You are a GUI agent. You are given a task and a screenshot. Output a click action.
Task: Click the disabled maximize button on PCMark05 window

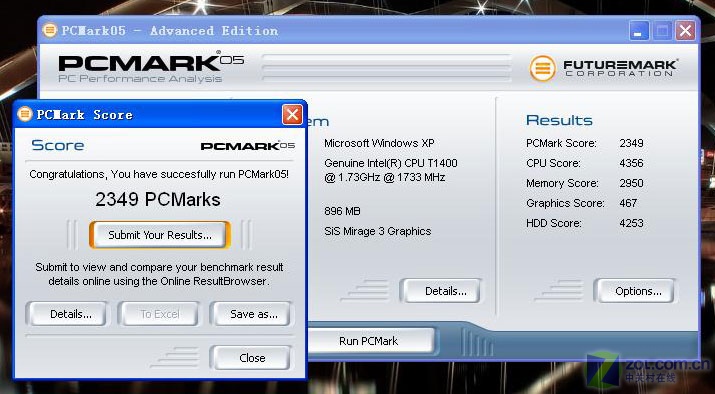[662, 31]
